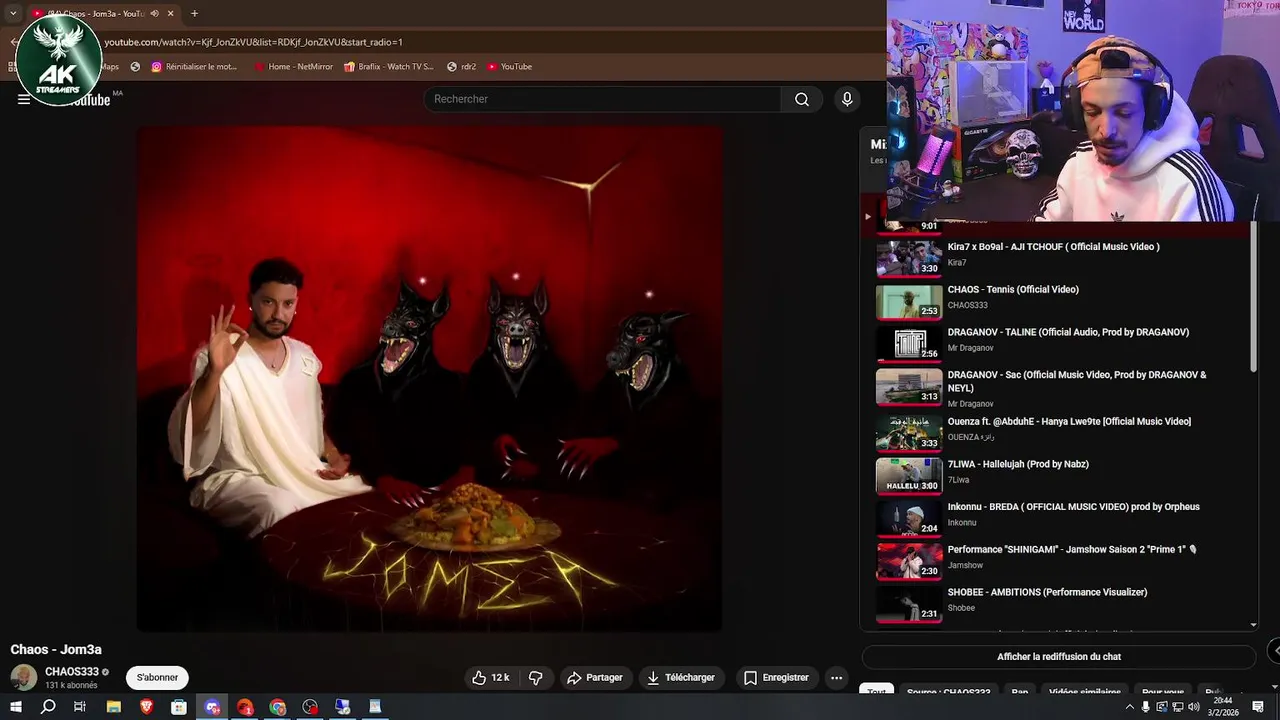Open the Réinitialiser le mot... Instagram bookmark
This screenshot has height=720, width=1280.
pyautogui.click(x=194, y=67)
